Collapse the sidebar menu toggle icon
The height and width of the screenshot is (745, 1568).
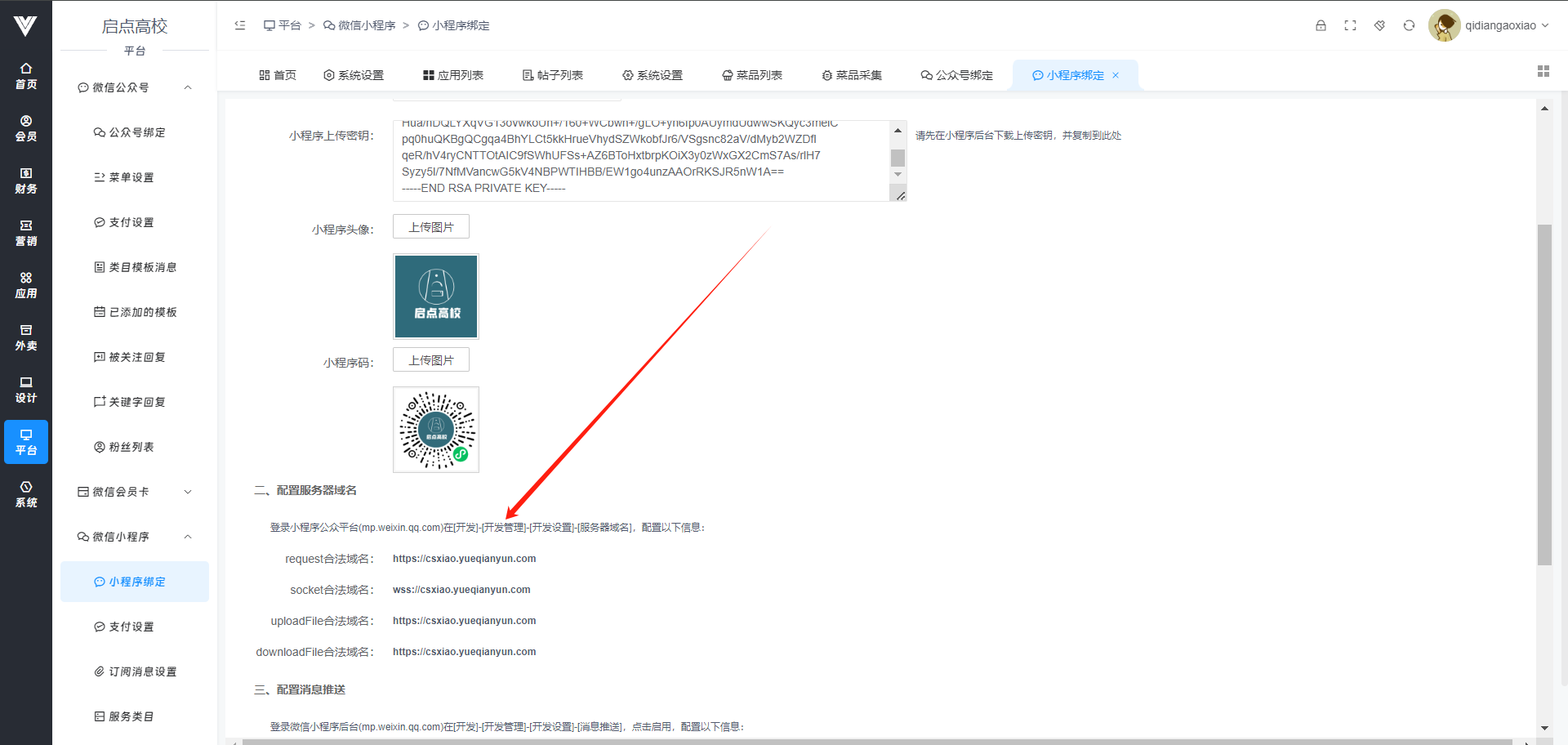[x=240, y=25]
